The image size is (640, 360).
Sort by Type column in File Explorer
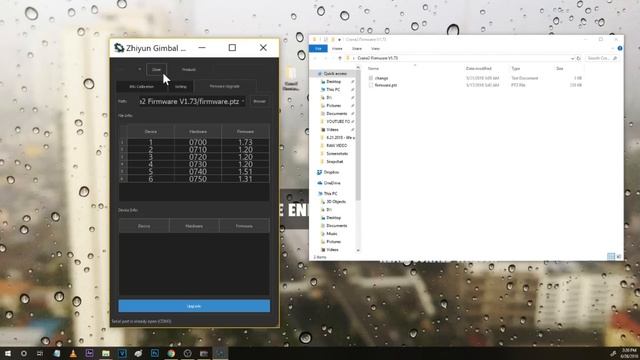pos(516,69)
